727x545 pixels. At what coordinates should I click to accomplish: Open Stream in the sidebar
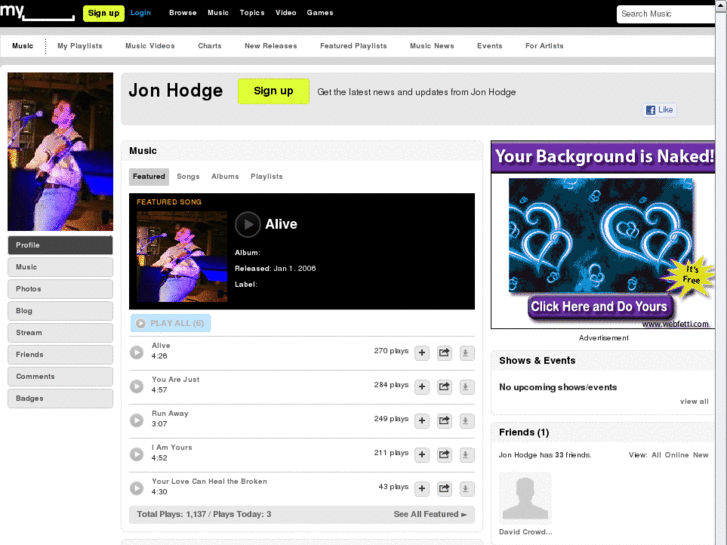(60, 333)
